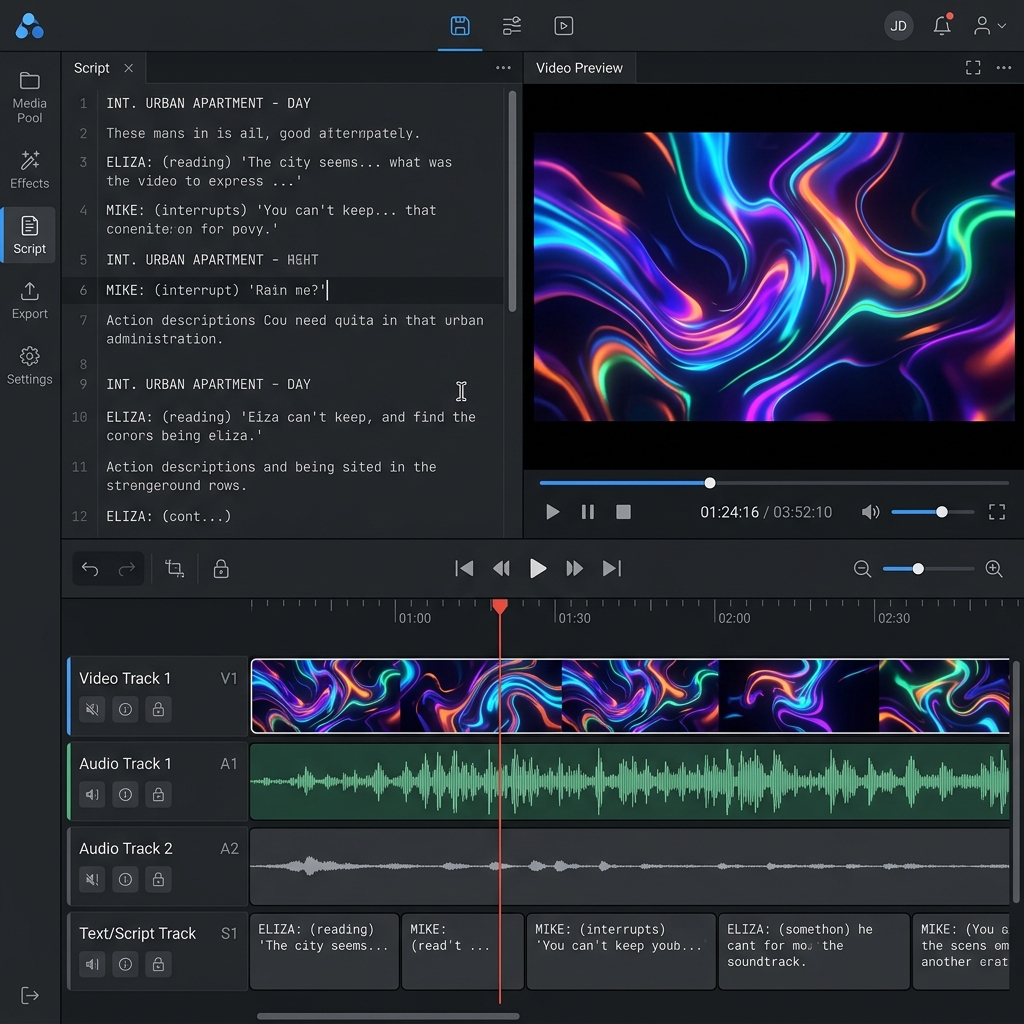Select 'ELIZA: (somethon)' subtitle clip
1024x1024 pixels.
814,952
